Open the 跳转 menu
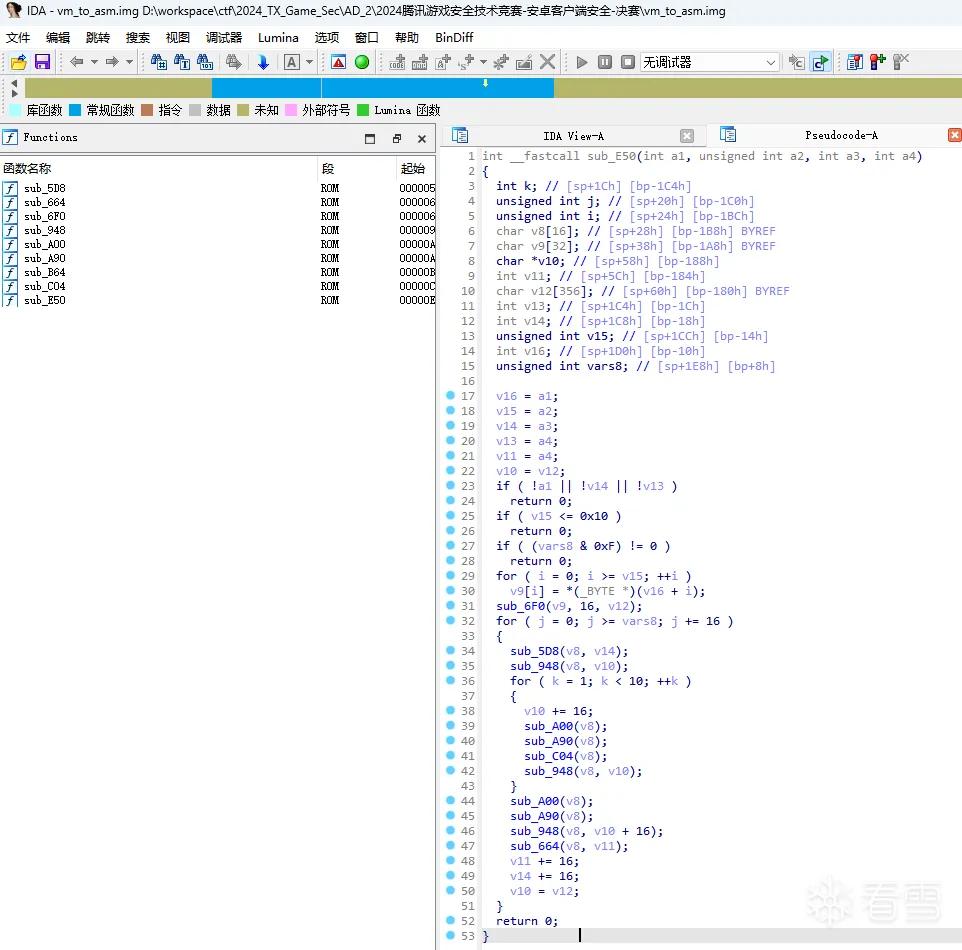962x950 pixels. click(98, 38)
